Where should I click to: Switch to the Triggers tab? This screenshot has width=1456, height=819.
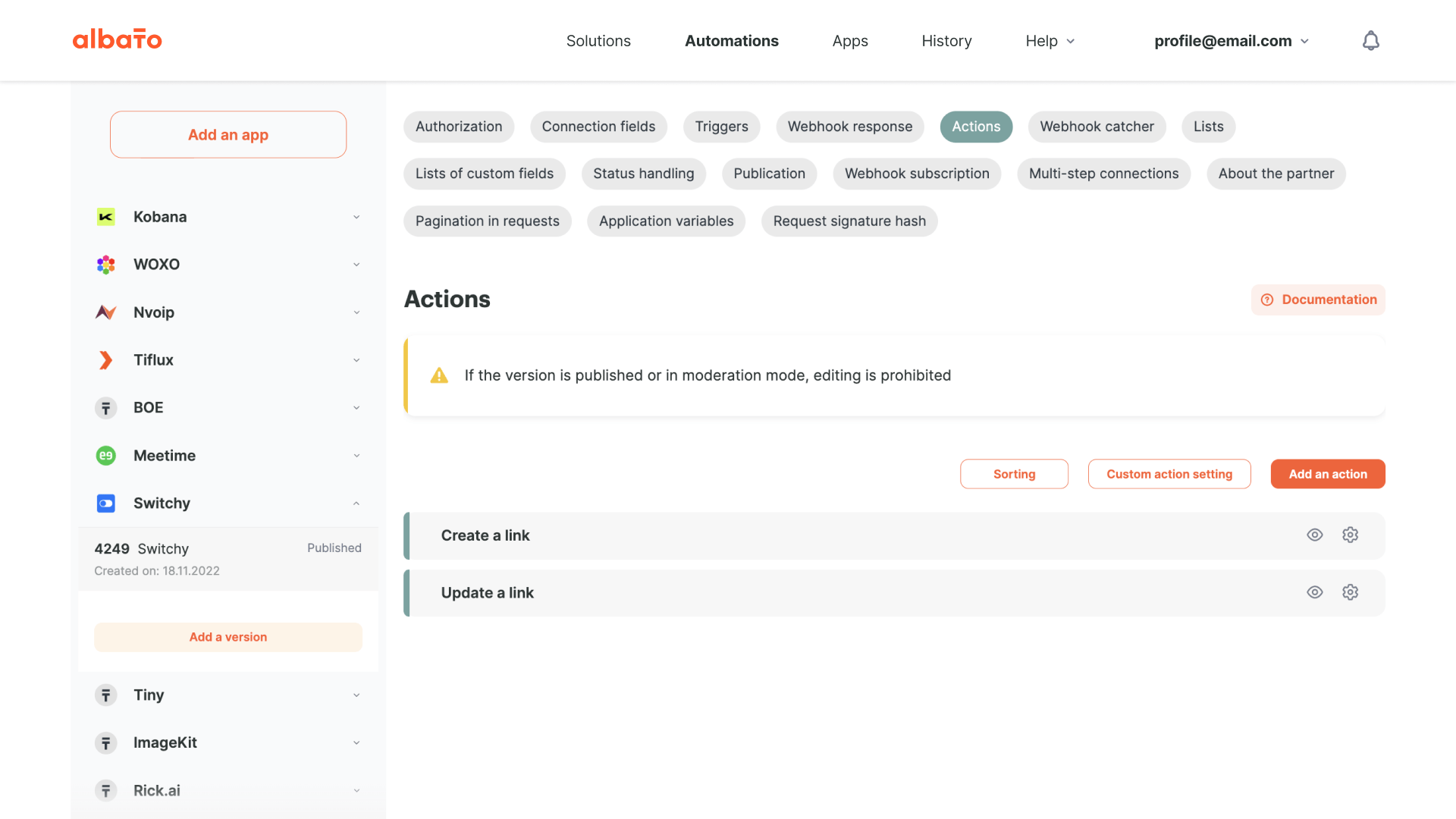pos(721,127)
